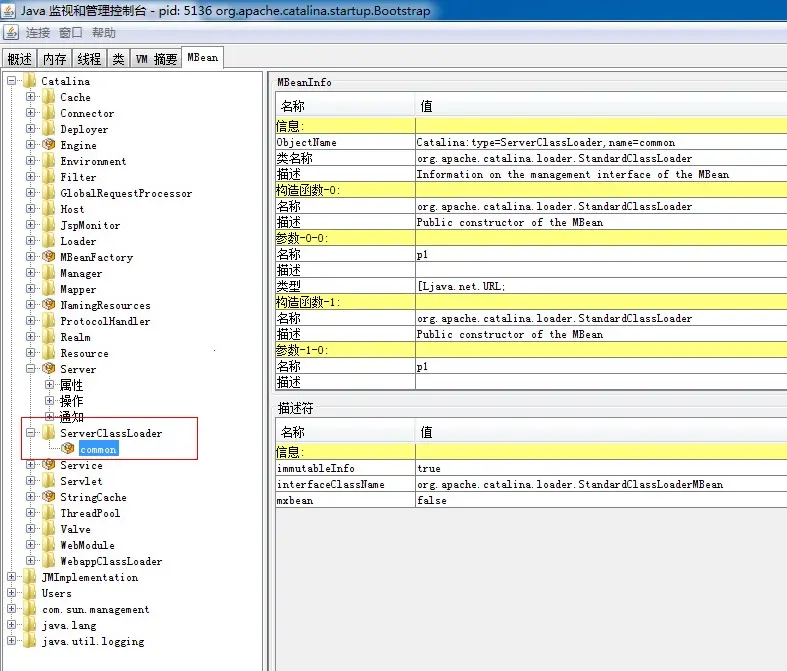
Task: Expand the java.lang domain node
Action: [12, 624]
